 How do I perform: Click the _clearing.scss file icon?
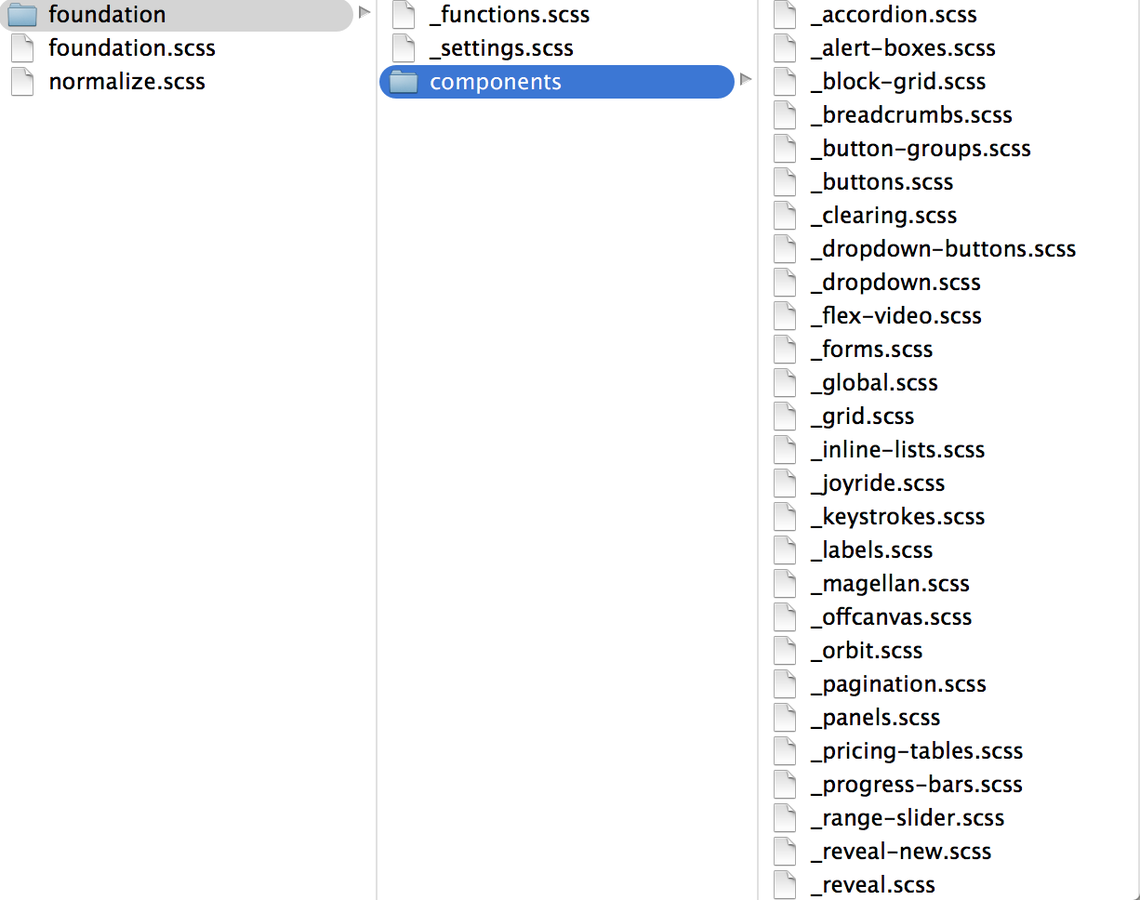pos(784,215)
